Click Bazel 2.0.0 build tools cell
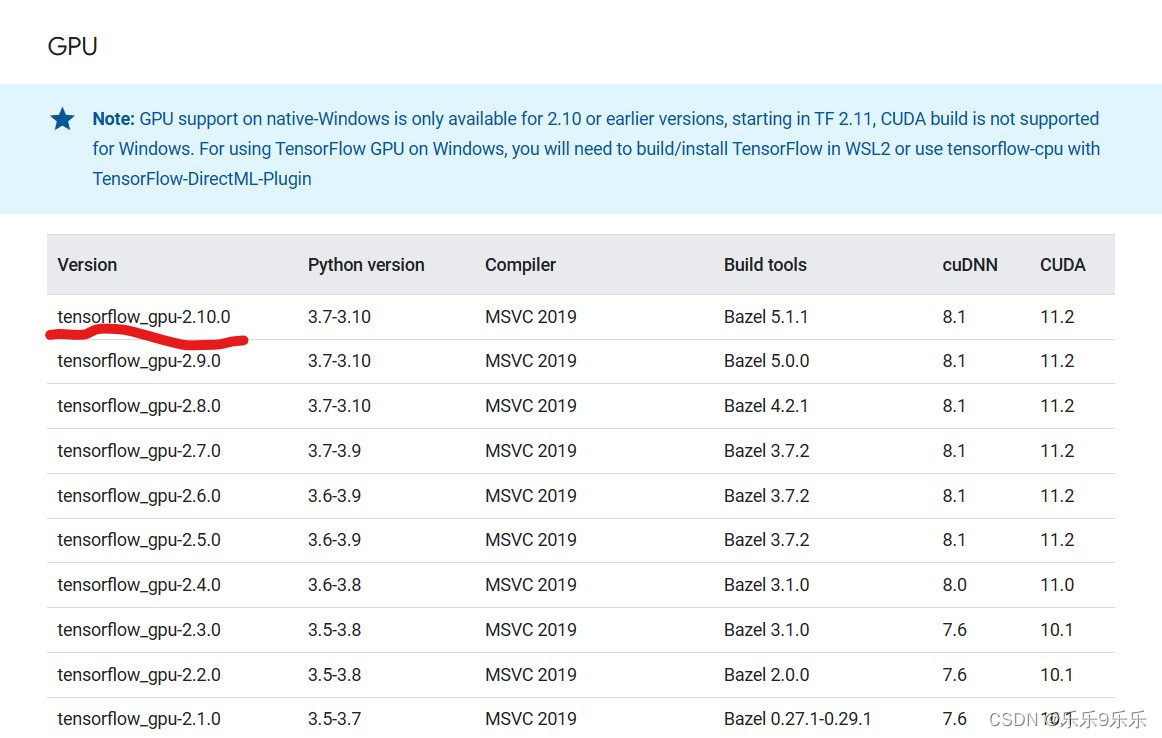 click(766, 675)
